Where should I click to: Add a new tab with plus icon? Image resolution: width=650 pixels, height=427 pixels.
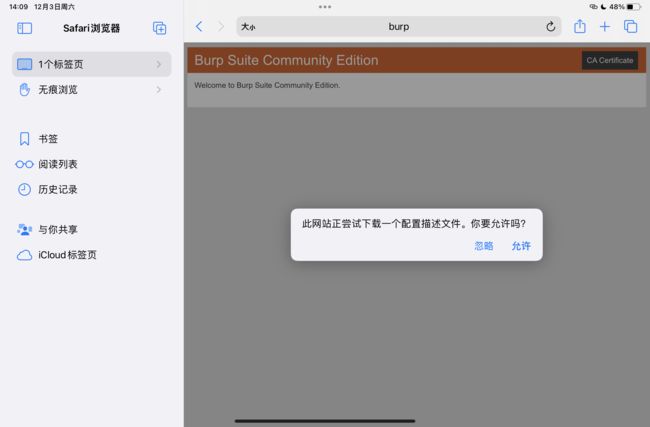(605, 27)
